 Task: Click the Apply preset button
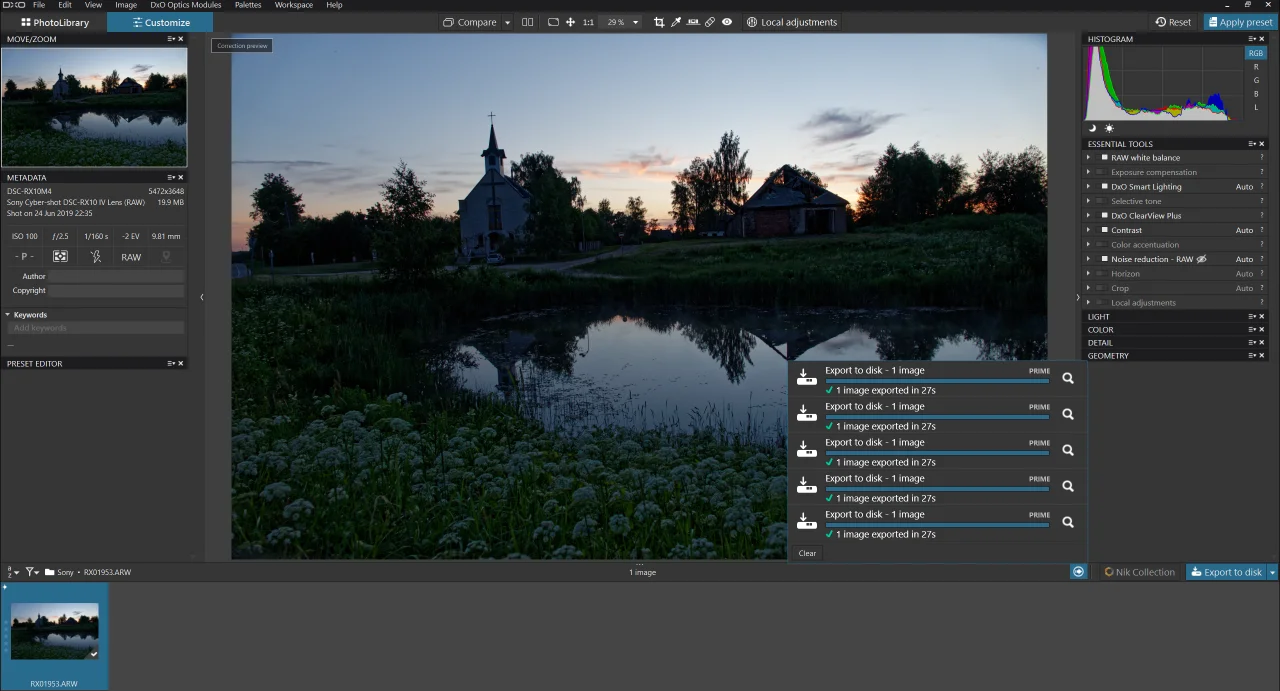coord(1239,22)
